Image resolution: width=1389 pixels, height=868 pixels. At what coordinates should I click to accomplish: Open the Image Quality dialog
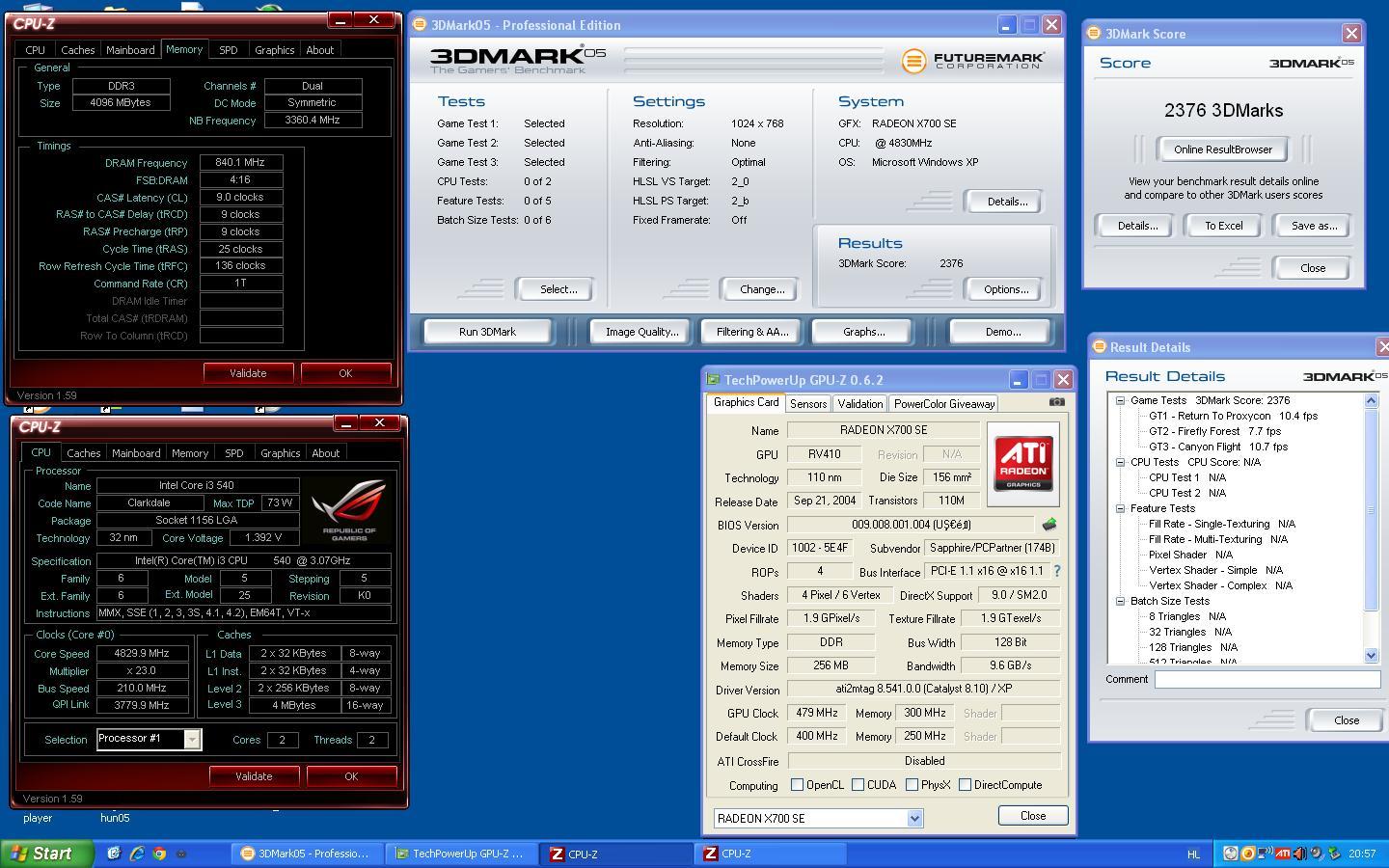tap(641, 332)
